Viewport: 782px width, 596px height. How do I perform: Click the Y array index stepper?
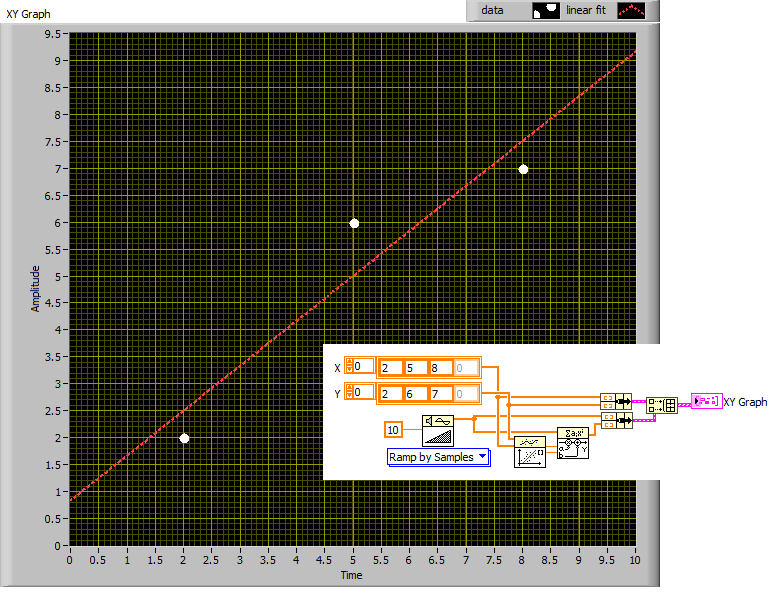click(349, 393)
